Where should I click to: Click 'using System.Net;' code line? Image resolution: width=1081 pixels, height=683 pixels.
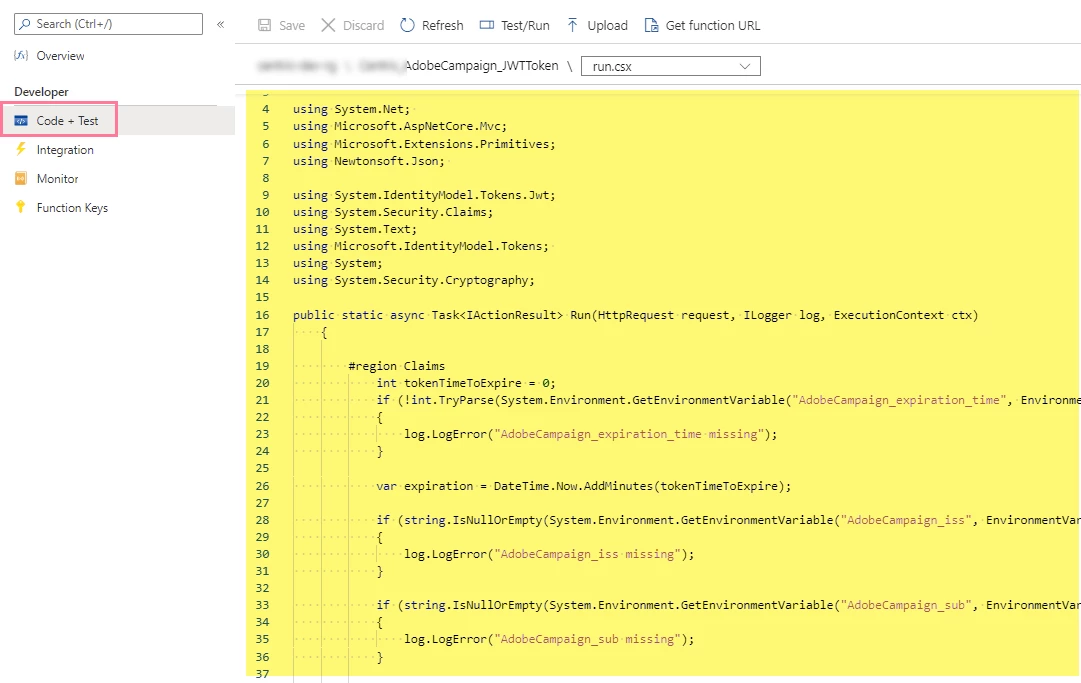(351, 109)
